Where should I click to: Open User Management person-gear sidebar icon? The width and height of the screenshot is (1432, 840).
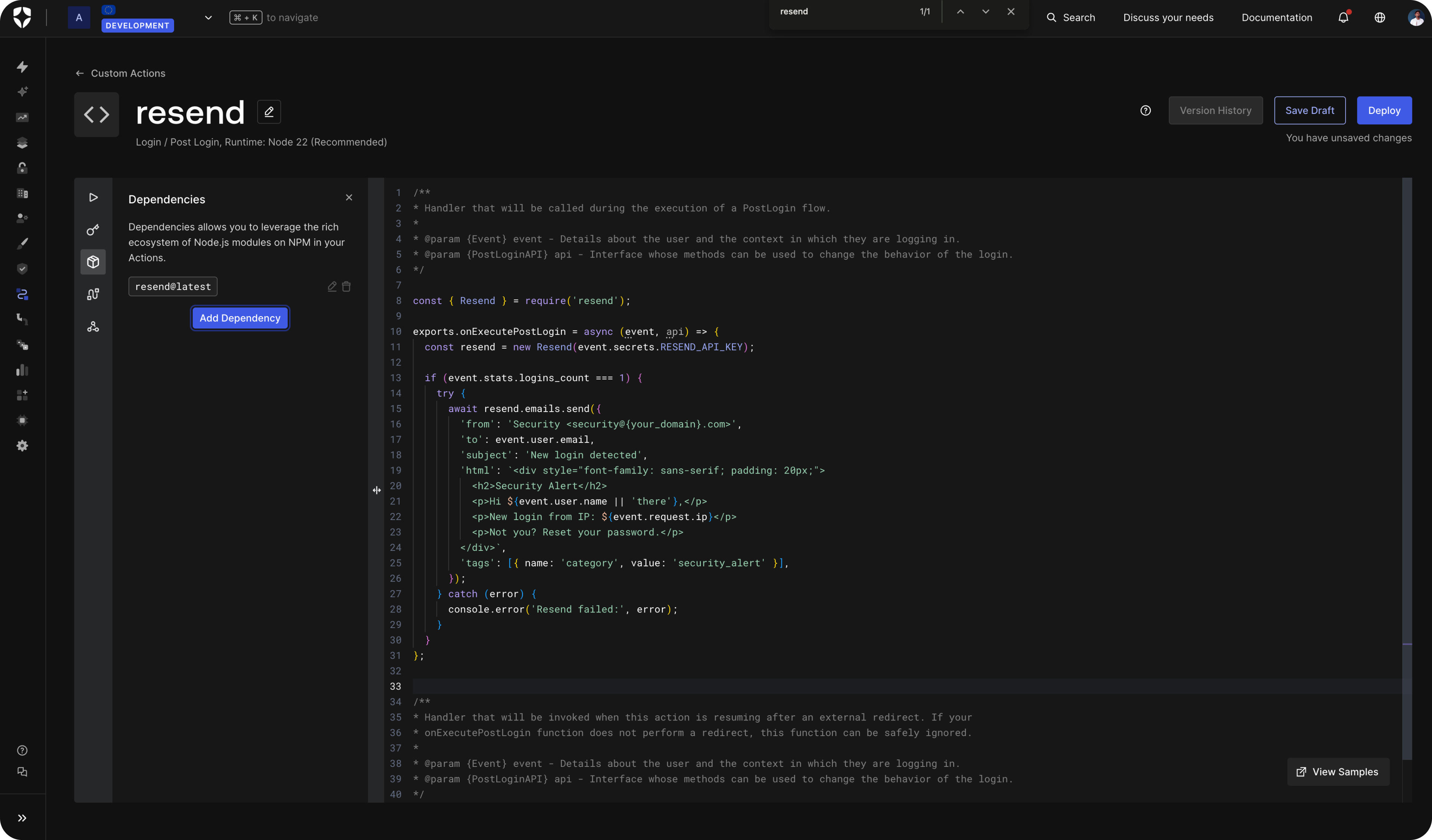(x=22, y=218)
